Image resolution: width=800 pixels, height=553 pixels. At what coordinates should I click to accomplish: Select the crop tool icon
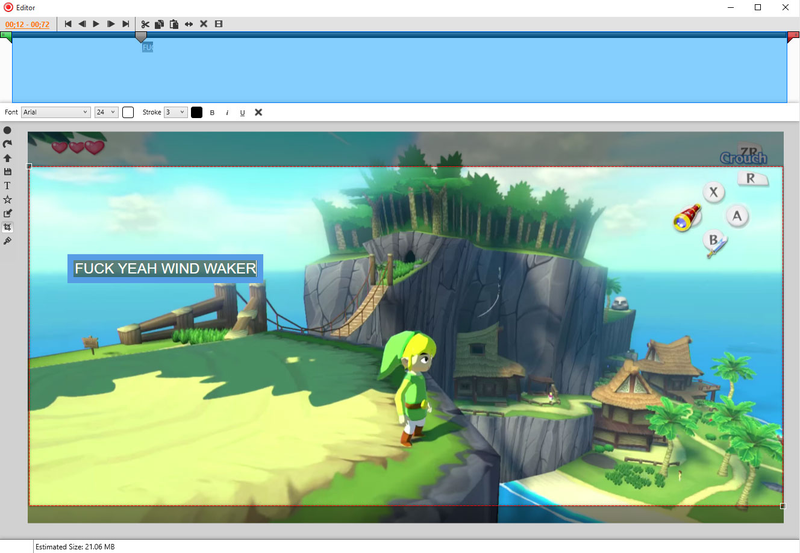coord(7,227)
